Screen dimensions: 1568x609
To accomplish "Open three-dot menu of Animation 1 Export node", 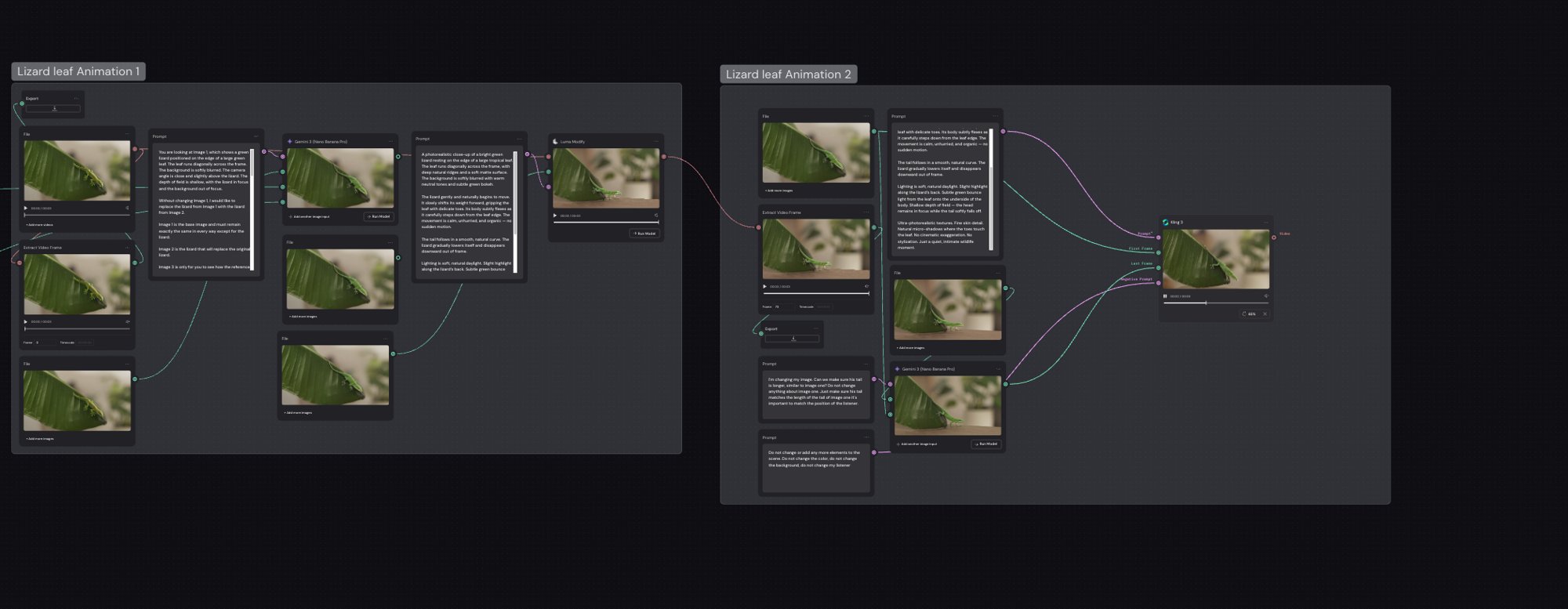I will point(76,99).
